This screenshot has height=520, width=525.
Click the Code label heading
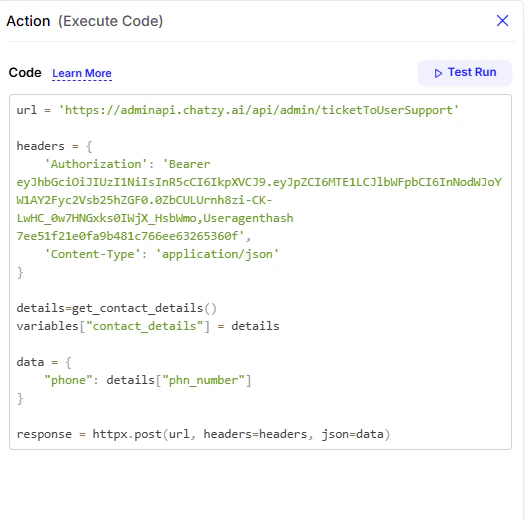[25, 73]
